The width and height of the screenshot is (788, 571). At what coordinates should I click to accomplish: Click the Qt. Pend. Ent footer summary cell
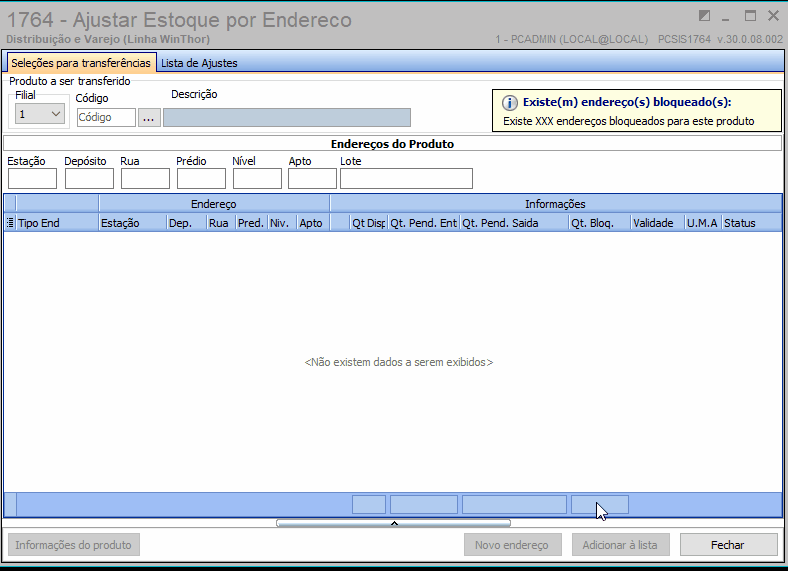pyautogui.click(x=424, y=505)
